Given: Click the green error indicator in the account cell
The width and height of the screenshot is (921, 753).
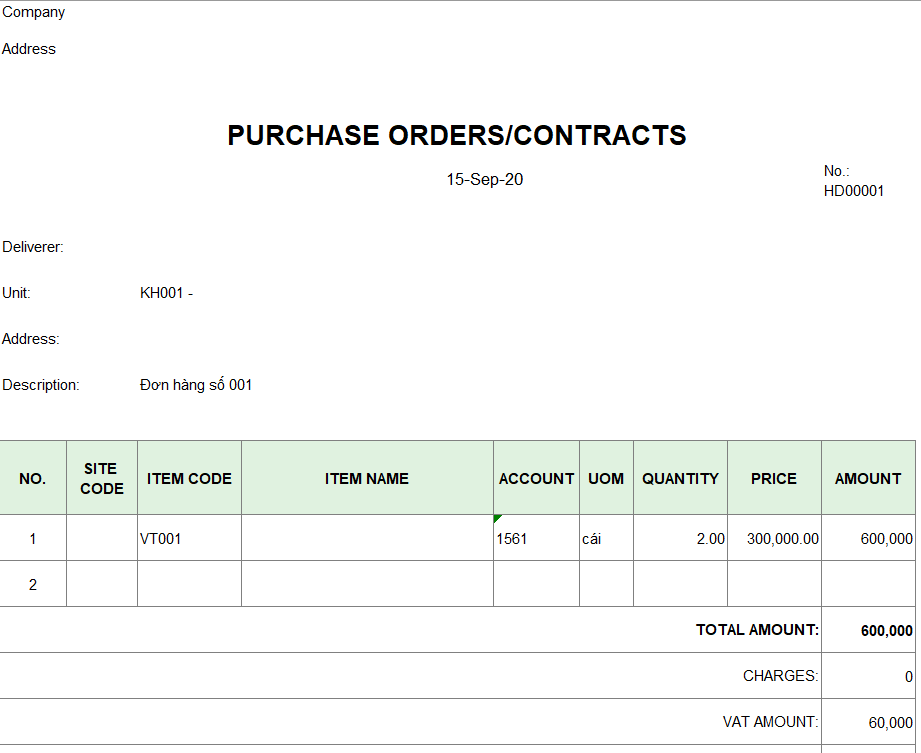Looking at the screenshot, I should (x=498, y=519).
